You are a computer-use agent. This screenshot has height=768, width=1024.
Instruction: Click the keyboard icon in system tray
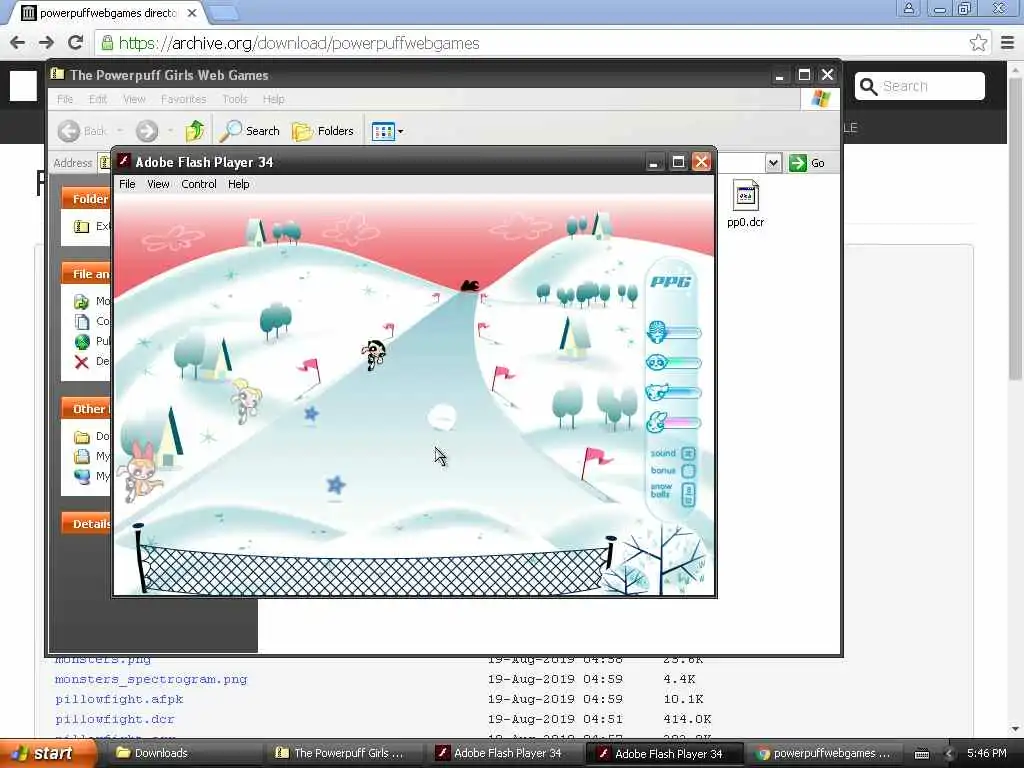(921, 754)
